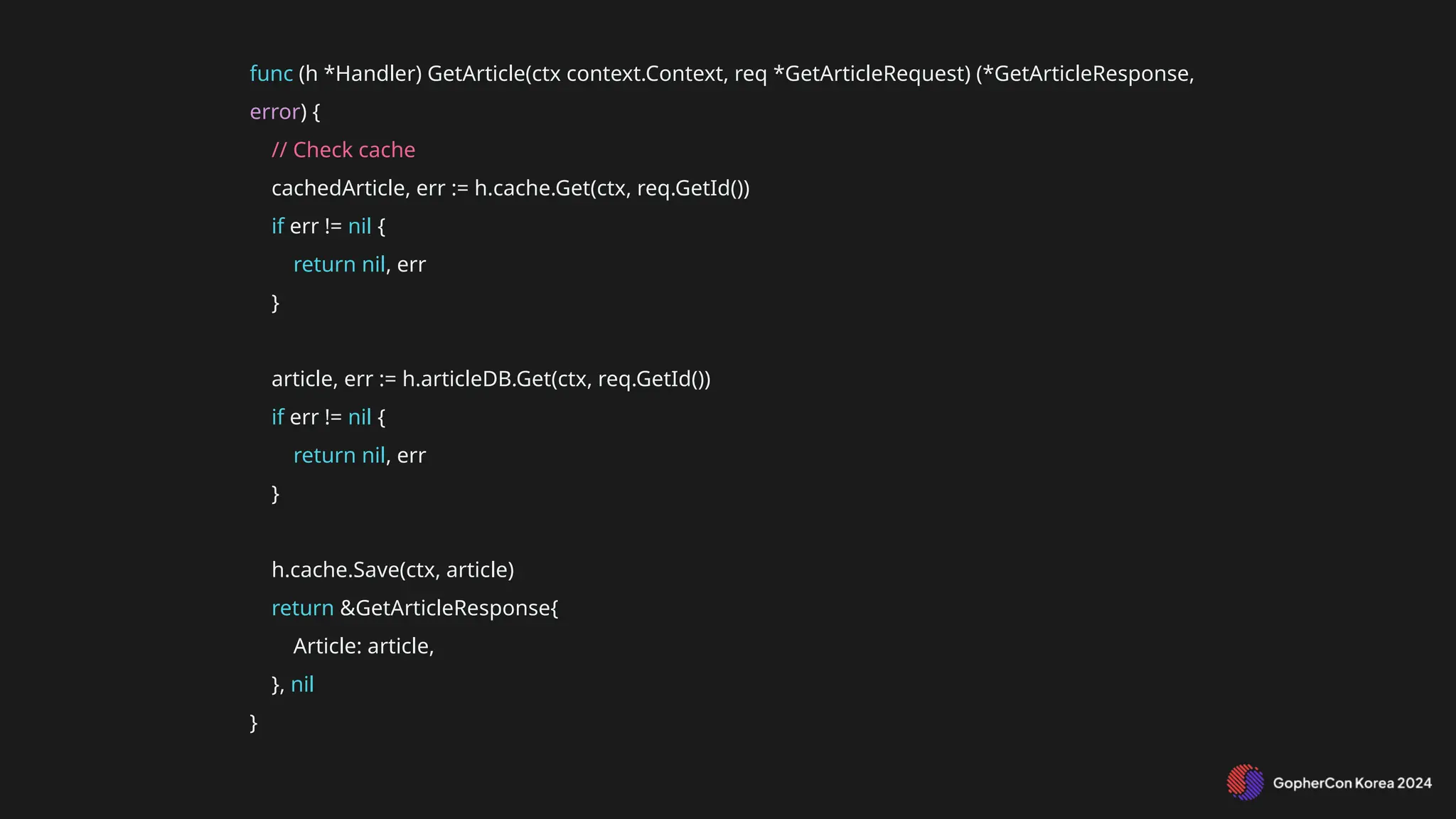Click the 'h.cache.Save(ctx, article)' line
The width and height of the screenshot is (1456, 819).
click(x=392, y=569)
